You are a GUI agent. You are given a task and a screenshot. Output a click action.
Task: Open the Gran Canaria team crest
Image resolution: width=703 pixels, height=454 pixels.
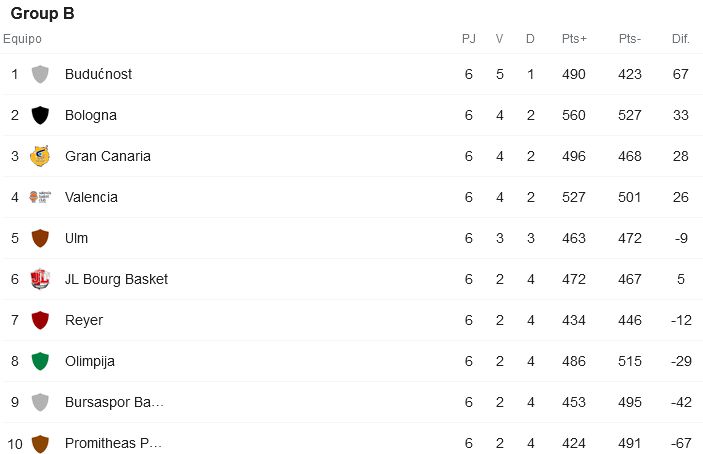click(x=40, y=156)
